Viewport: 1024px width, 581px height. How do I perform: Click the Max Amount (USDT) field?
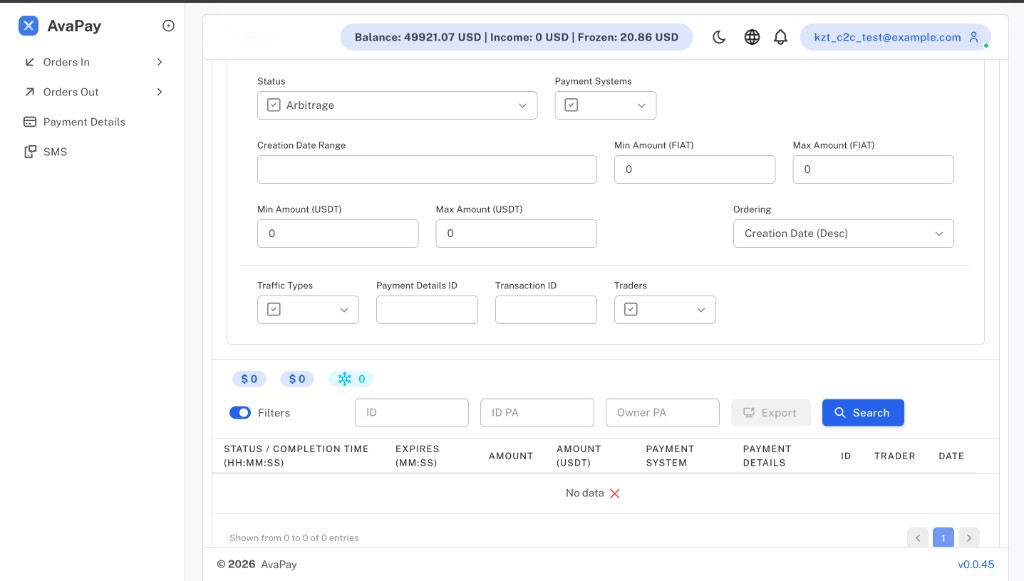516,234
